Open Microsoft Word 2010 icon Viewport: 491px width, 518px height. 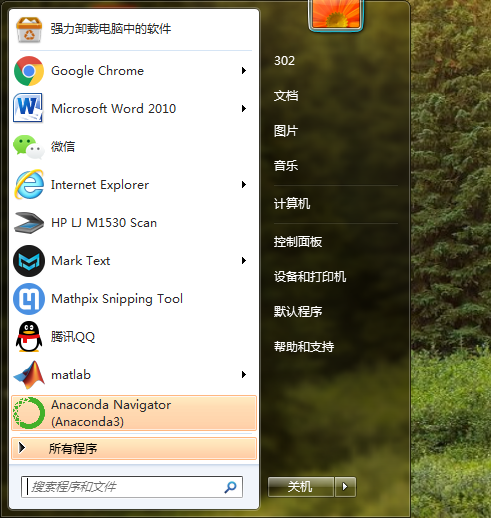coord(28,108)
